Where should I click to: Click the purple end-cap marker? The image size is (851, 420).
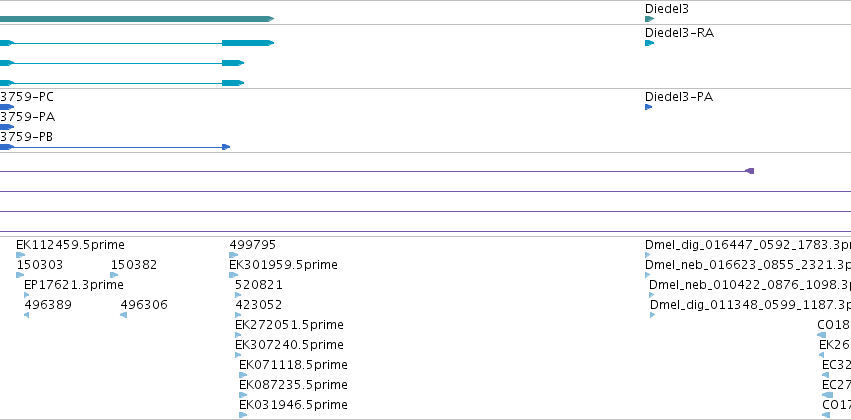point(750,171)
